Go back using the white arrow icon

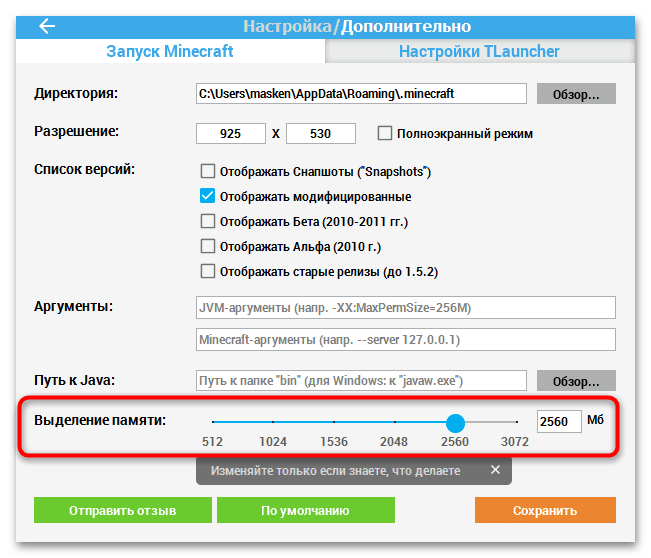click(x=47, y=26)
